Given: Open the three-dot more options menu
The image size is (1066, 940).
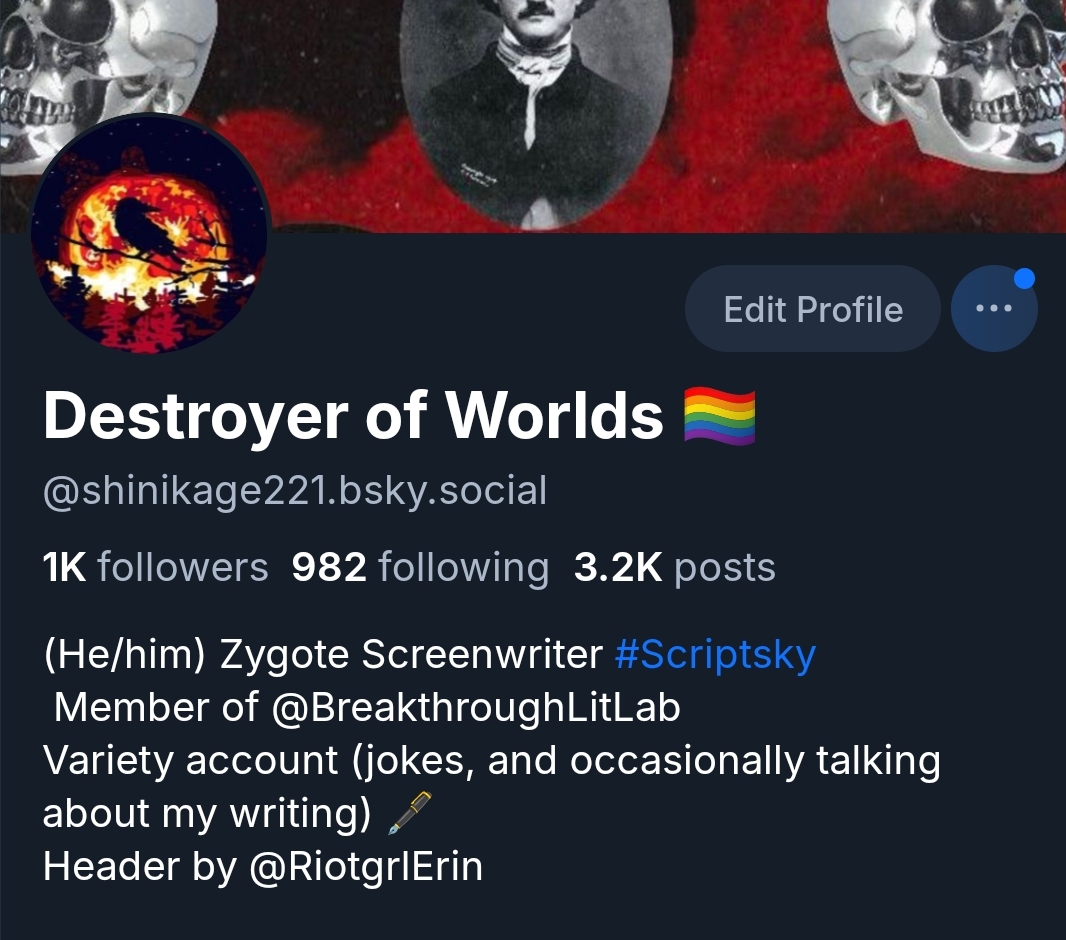Looking at the screenshot, I should pos(994,309).
